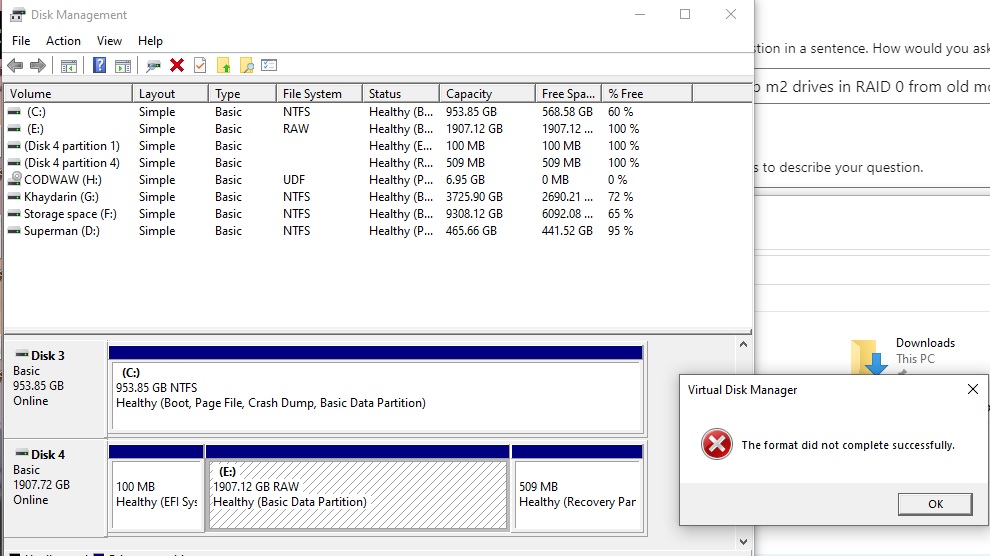Screen dimensions: 990x556
Task: Open the Action menu
Action: (63, 40)
